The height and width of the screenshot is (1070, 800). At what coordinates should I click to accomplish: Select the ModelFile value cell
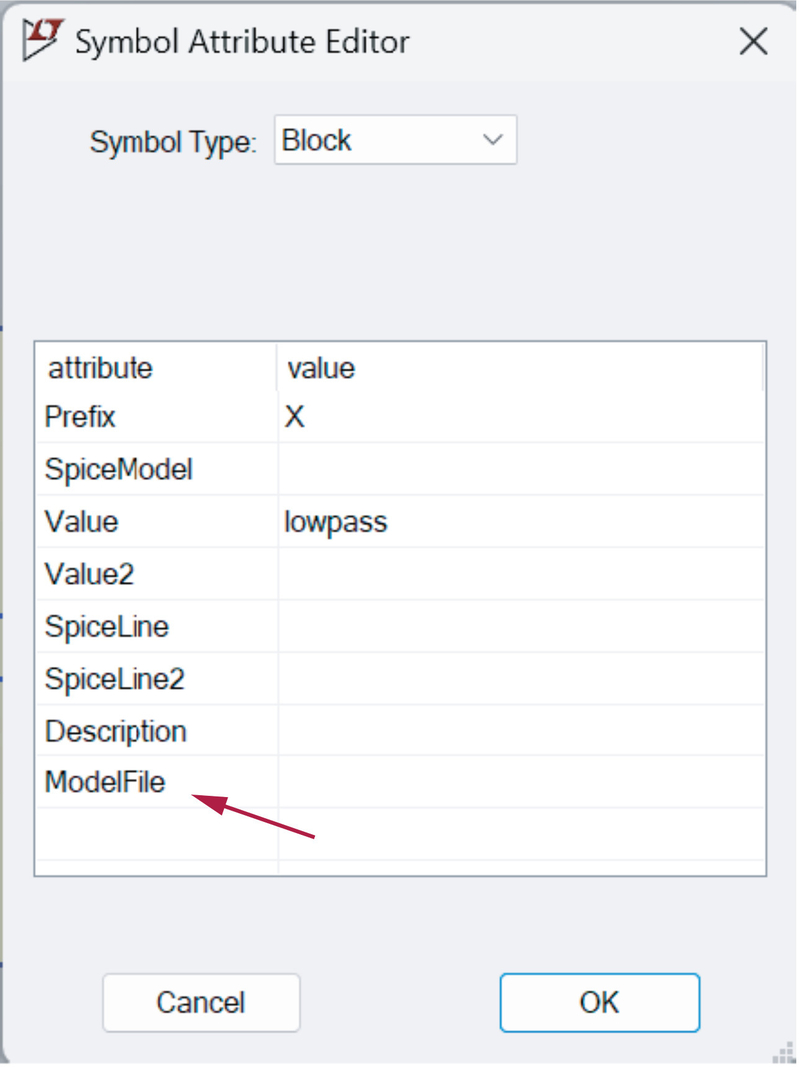(520, 783)
